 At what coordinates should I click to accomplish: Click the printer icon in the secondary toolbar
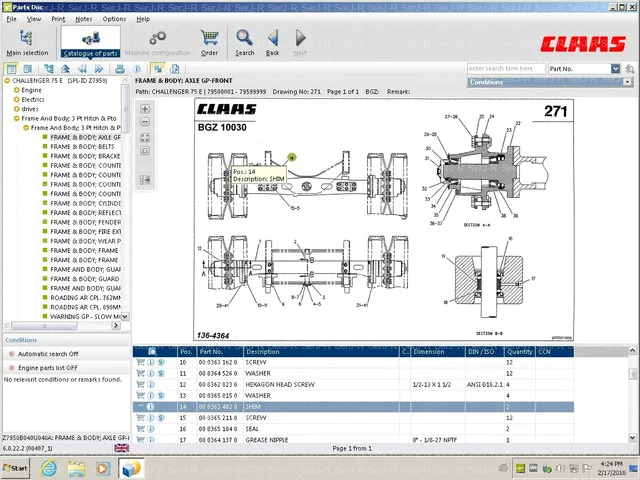[x=120, y=69]
